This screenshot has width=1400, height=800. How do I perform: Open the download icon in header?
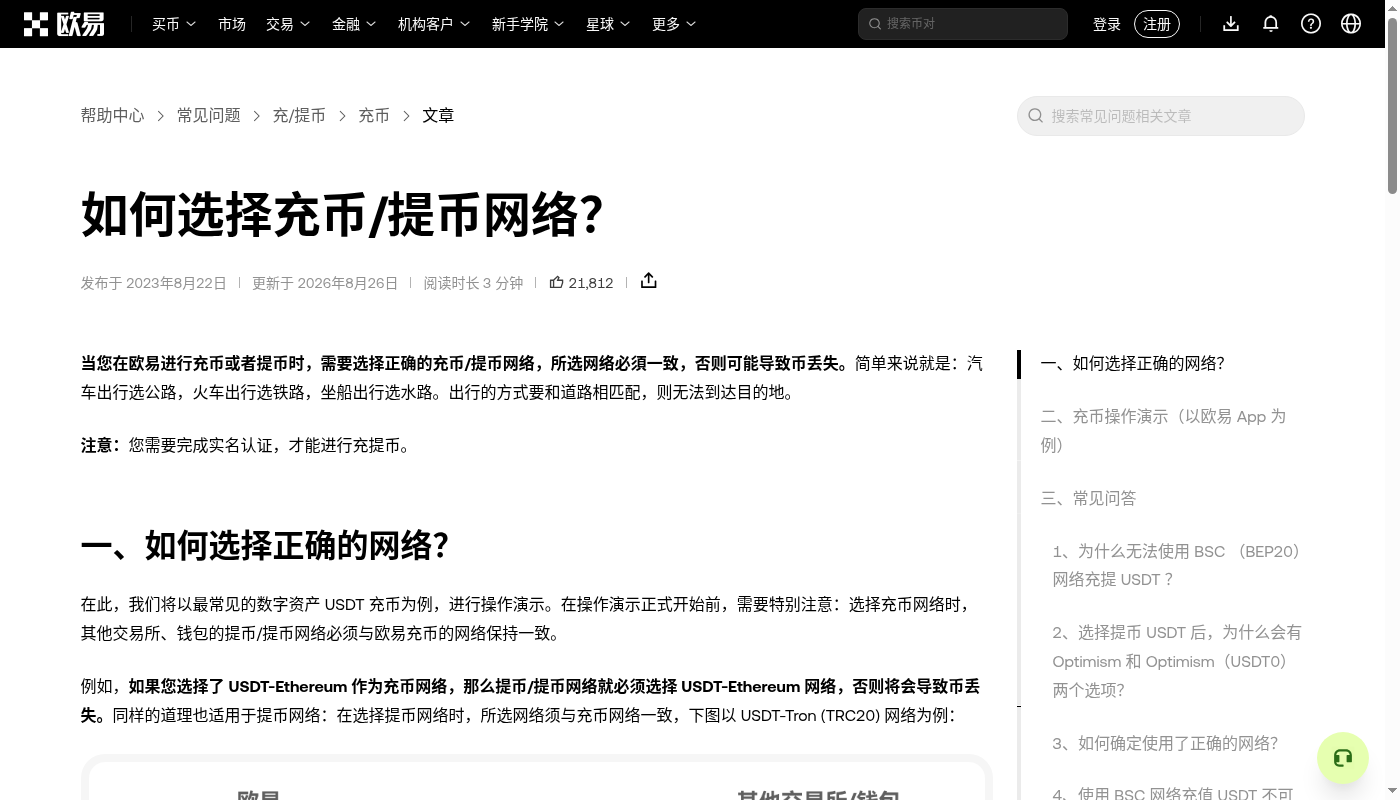tap(1231, 24)
